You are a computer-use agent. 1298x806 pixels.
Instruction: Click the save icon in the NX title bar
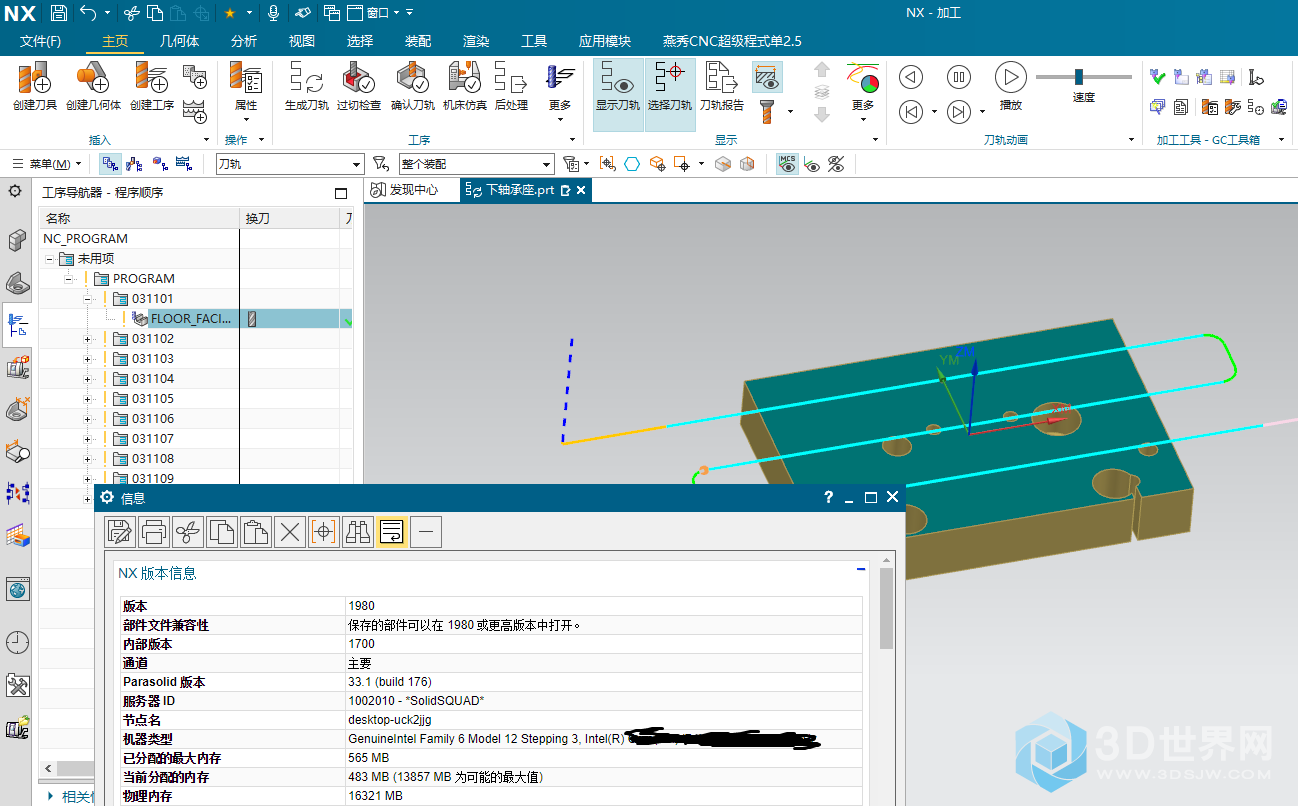[58, 13]
